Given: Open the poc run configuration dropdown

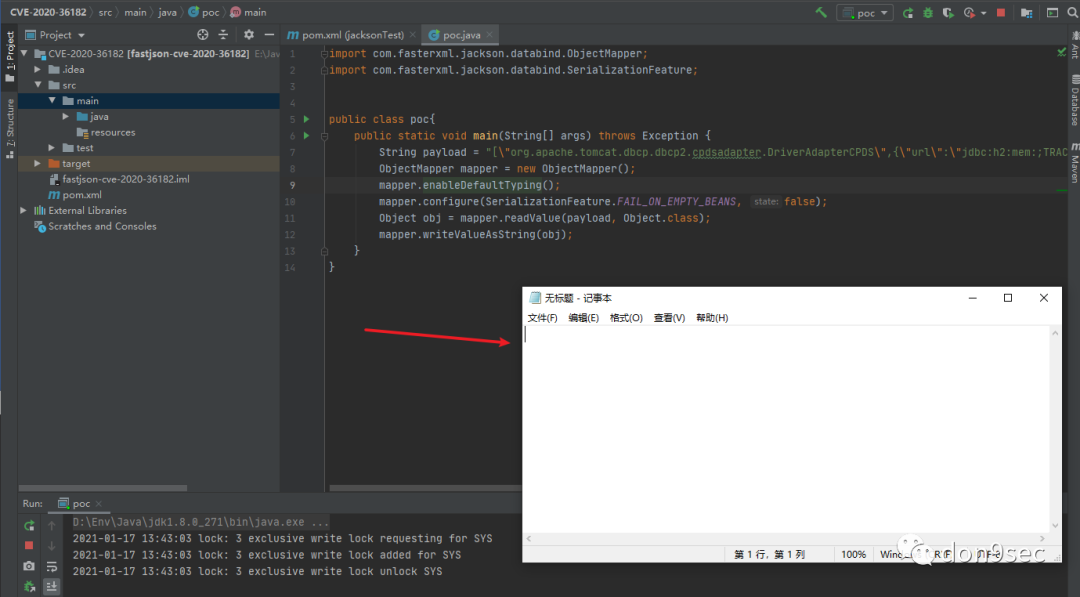Looking at the screenshot, I should (x=865, y=12).
